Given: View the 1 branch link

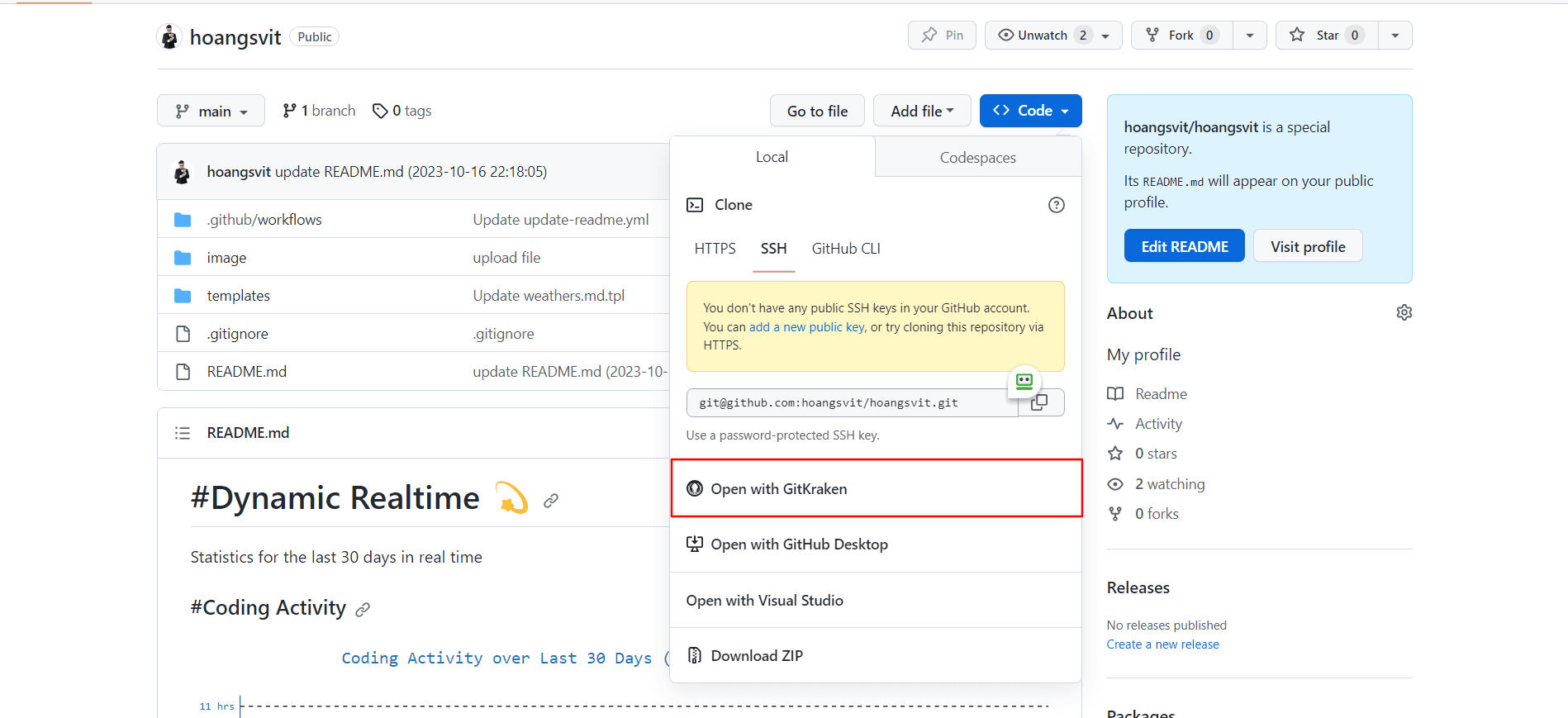Looking at the screenshot, I should 319,111.
